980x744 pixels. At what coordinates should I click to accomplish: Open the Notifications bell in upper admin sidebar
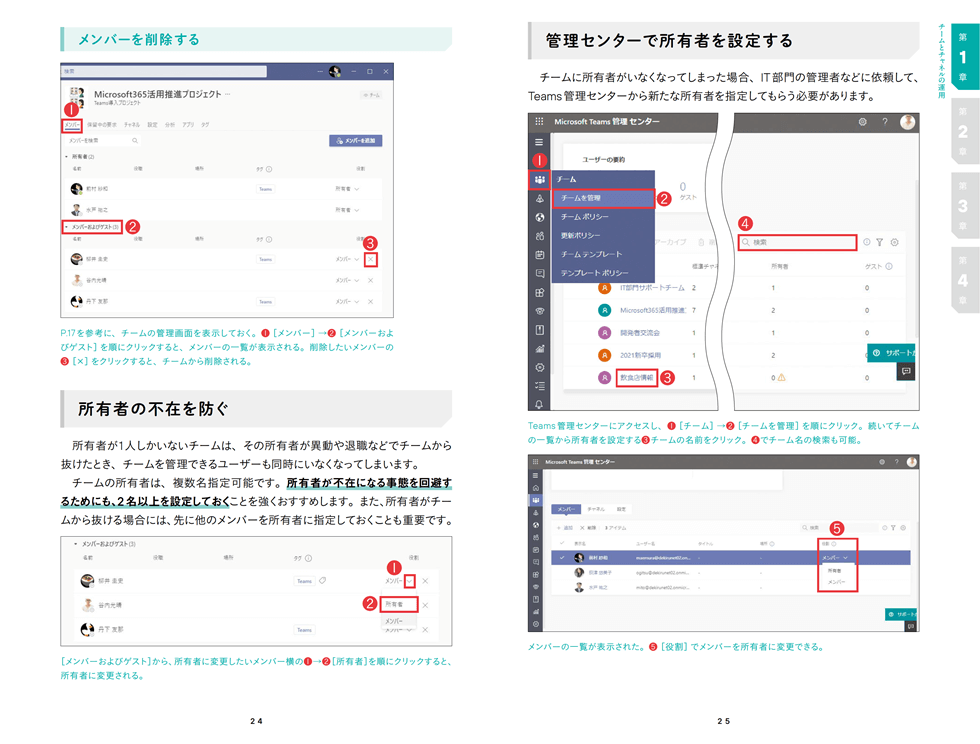pyautogui.click(x=539, y=404)
